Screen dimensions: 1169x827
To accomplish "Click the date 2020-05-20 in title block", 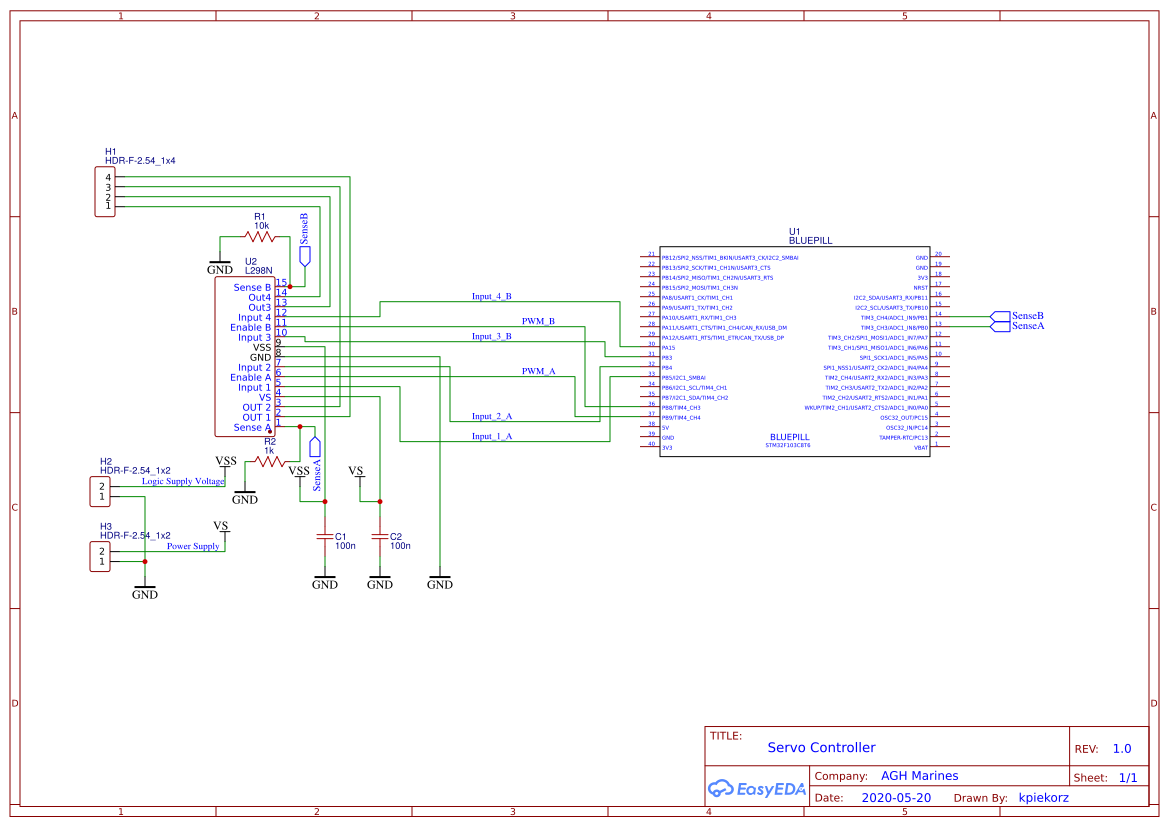I will coord(894,797).
